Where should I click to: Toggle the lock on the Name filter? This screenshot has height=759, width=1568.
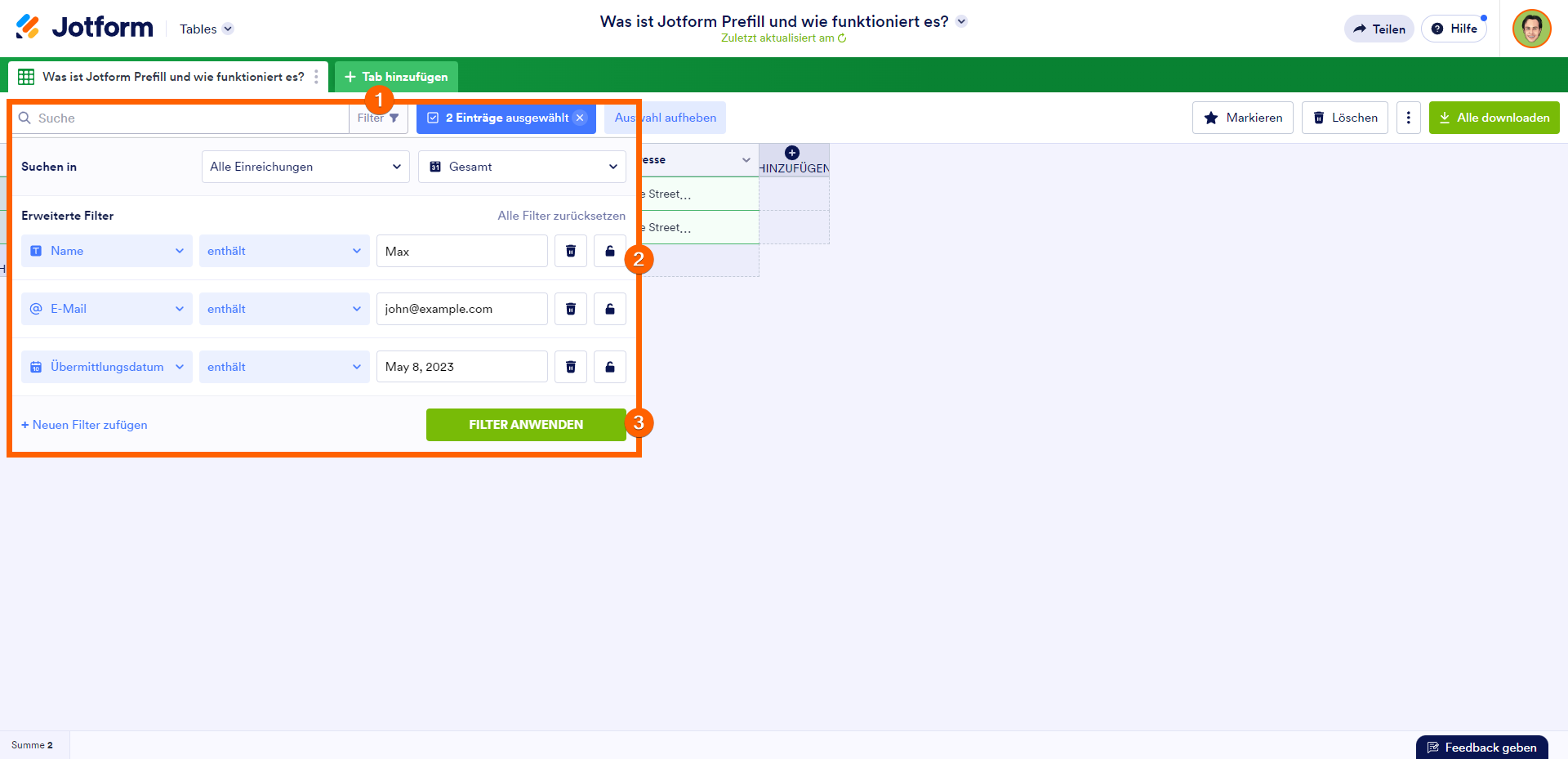[610, 251]
